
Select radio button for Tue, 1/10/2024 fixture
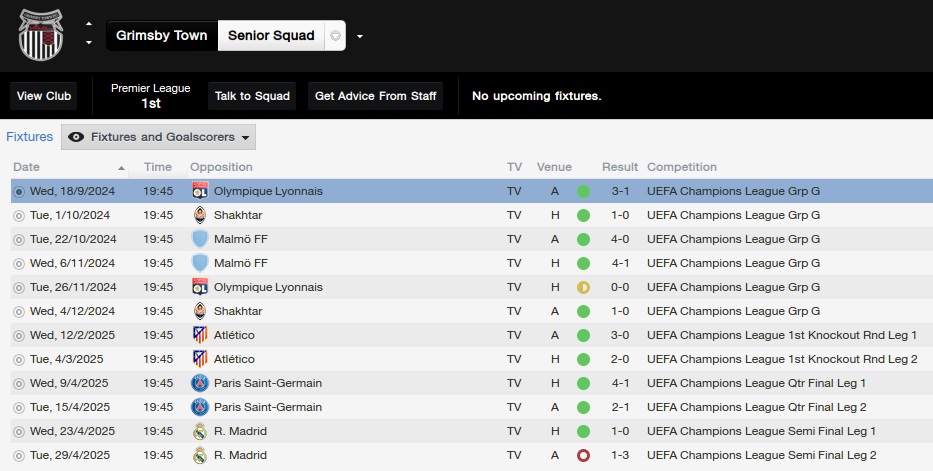[x=19, y=216]
